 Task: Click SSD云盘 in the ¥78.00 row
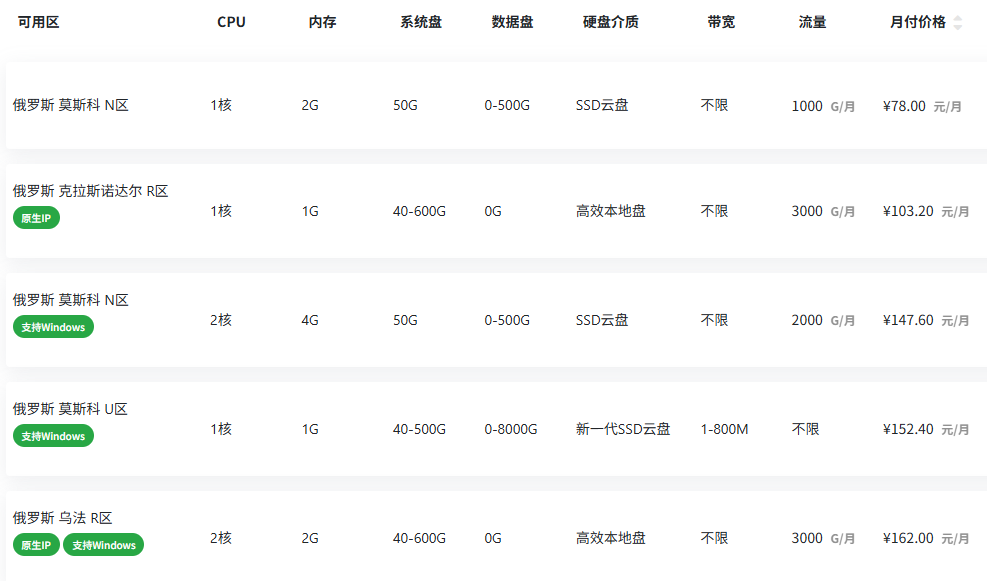602,105
